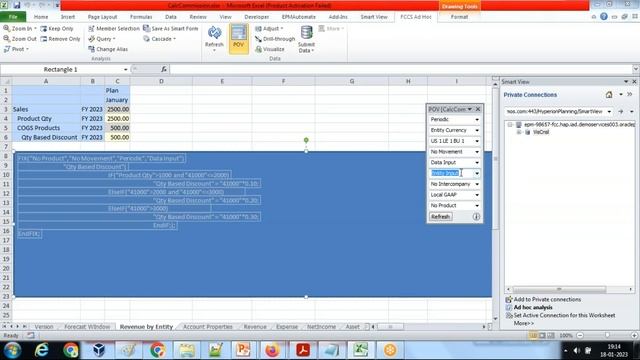640x360 pixels.
Task: Click the Refresh ribbon icon
Action: pyautogui.click(x=214, y=33)
